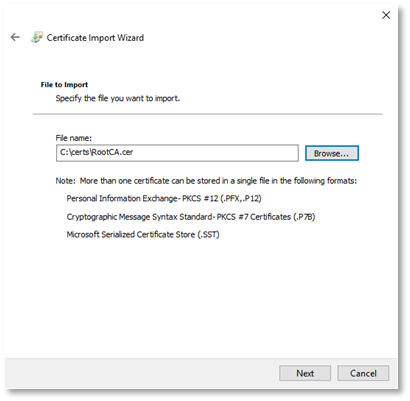The height and width of the screenshot is (401, 410).
Task: Click the 'Specify the file you want to import' text
Action: [118, 98]
